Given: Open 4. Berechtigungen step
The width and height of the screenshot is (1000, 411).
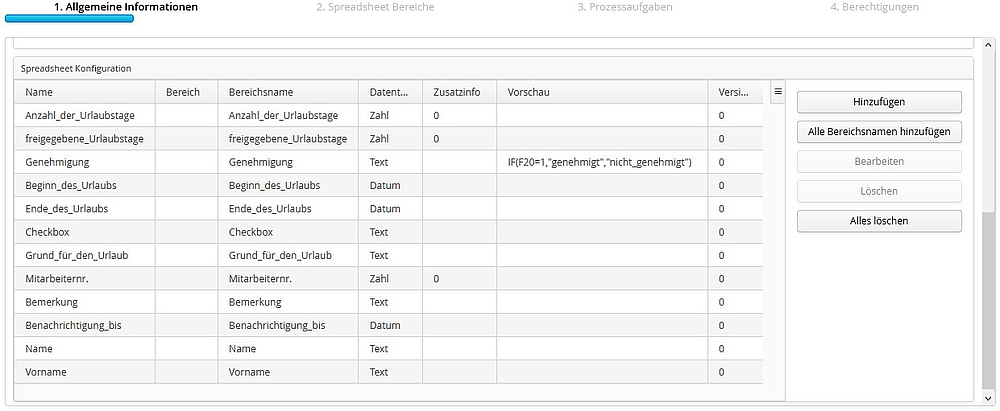Looking at the screenshot, I should point(874,7).
